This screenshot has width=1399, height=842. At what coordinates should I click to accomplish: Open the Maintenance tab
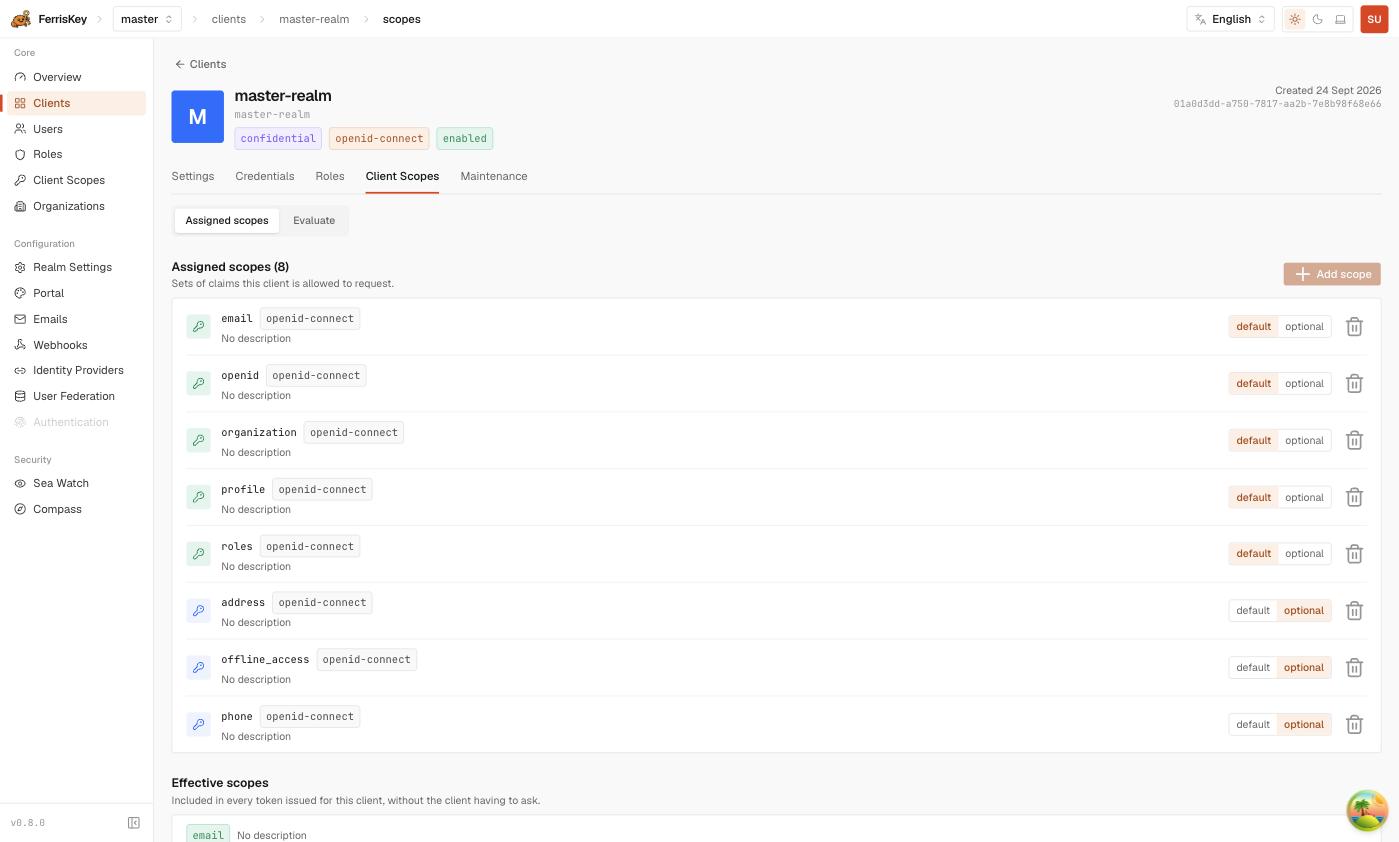click(x=494, y=176)
